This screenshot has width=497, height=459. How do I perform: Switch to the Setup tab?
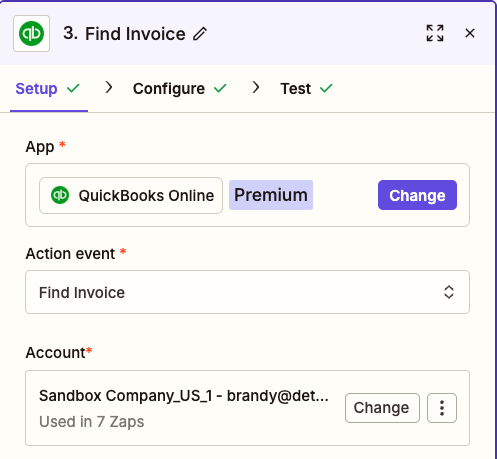pos(36,89)
